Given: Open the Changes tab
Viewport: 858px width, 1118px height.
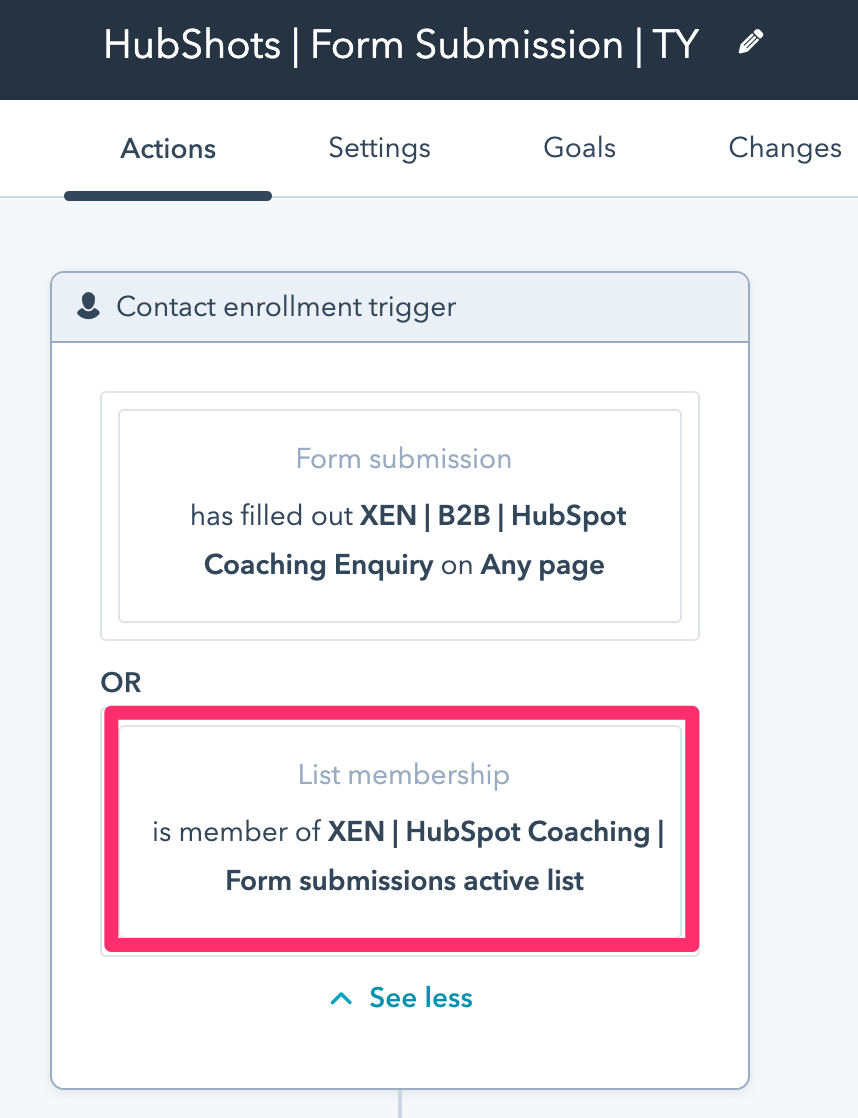Looking at the screenshot, I should (785, 148).
